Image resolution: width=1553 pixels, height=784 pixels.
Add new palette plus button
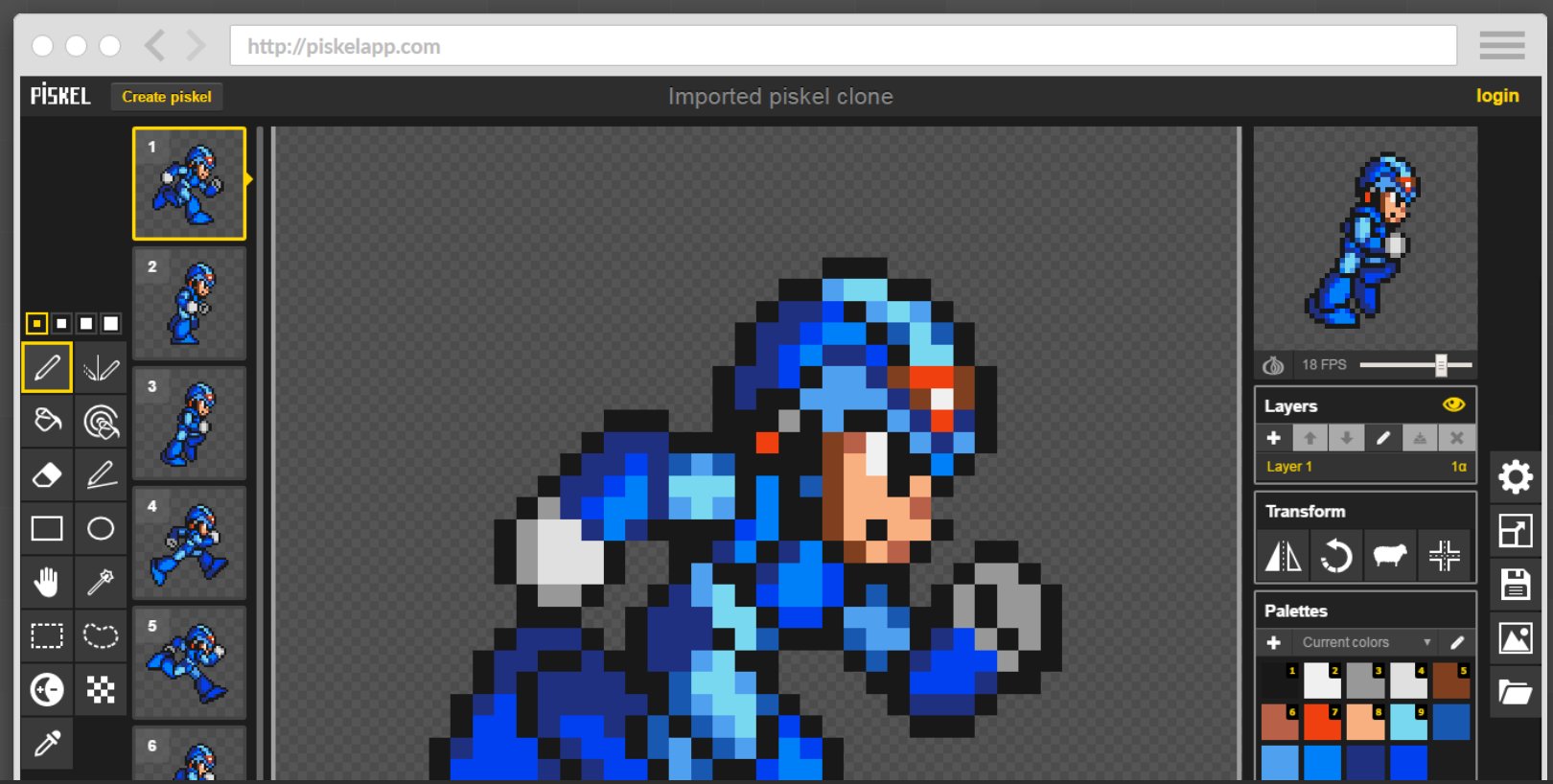(x=1273, y=642)
